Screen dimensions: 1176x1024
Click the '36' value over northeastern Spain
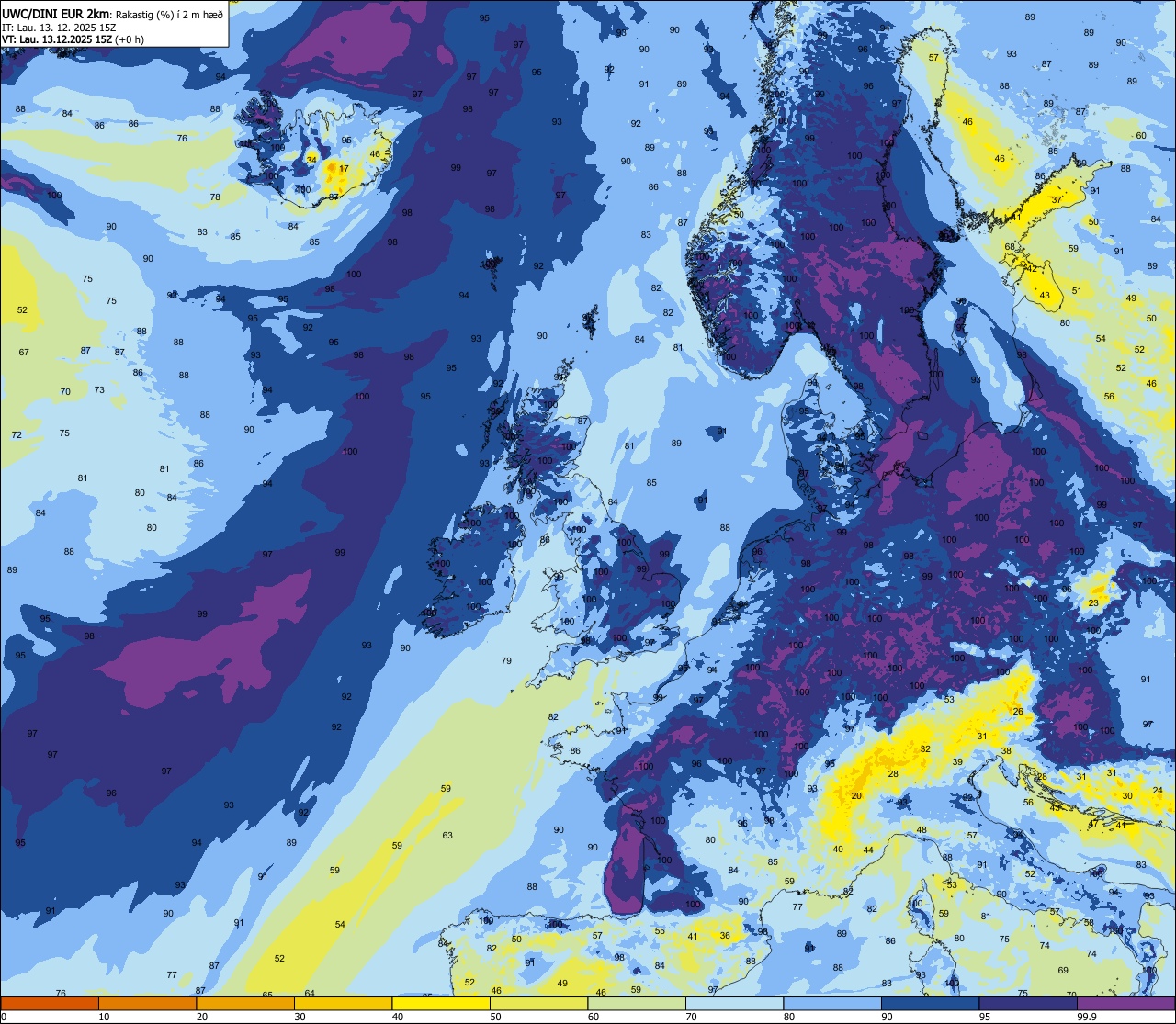point(725,936)
